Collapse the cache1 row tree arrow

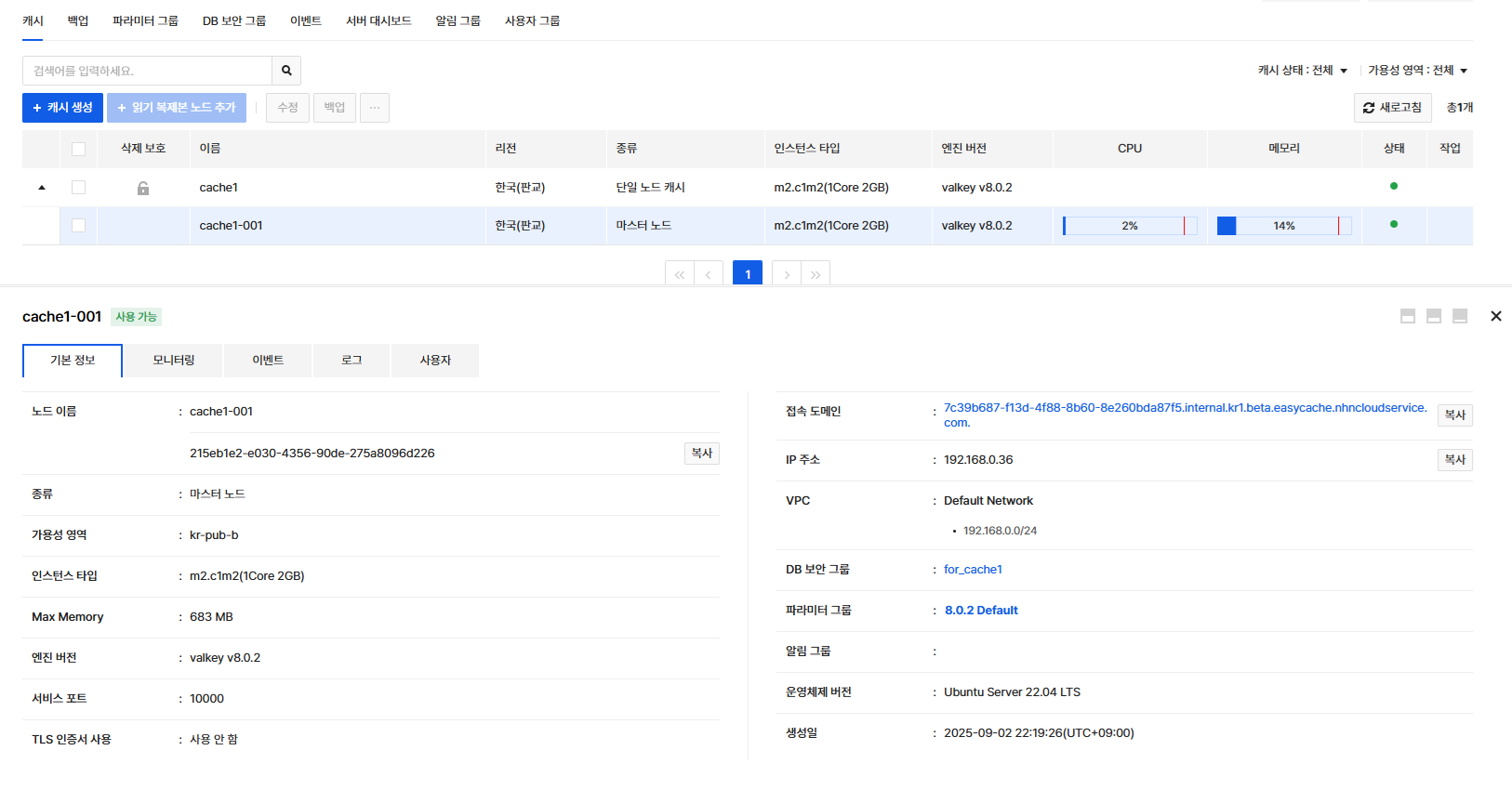pyautogui.click(x=42, y=188)
